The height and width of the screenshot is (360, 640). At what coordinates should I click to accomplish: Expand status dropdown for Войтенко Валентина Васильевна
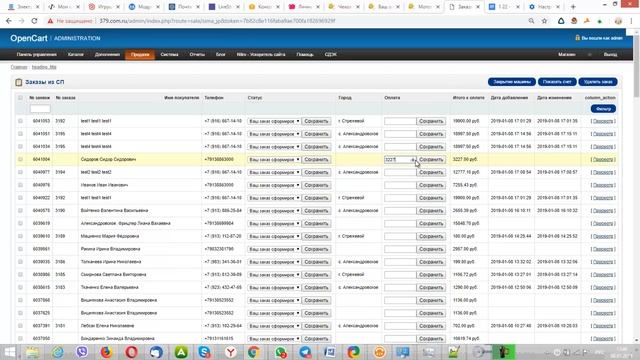274,211
